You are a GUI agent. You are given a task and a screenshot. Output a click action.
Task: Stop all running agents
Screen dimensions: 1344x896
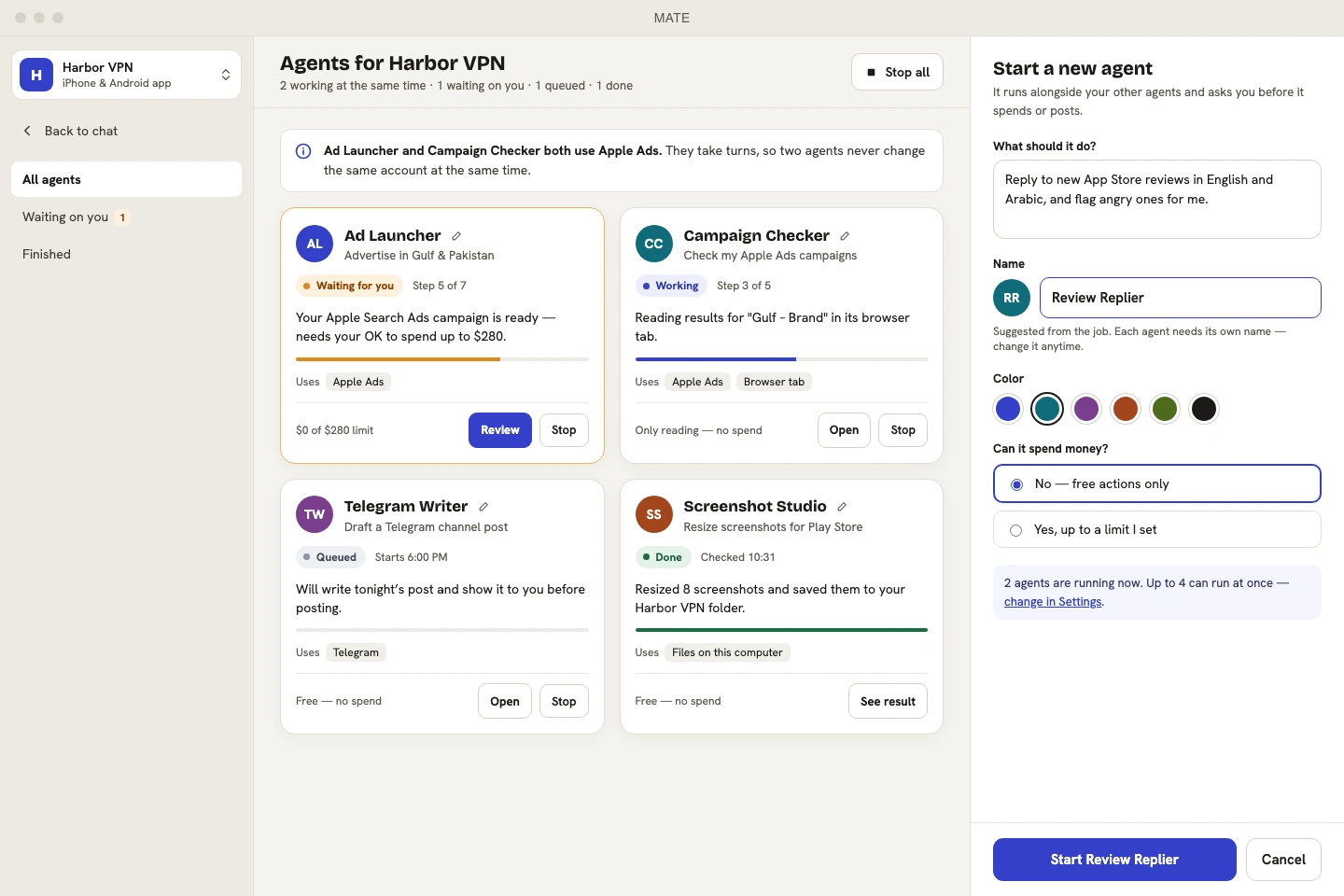pyautogui.click(x=897, y=72)
